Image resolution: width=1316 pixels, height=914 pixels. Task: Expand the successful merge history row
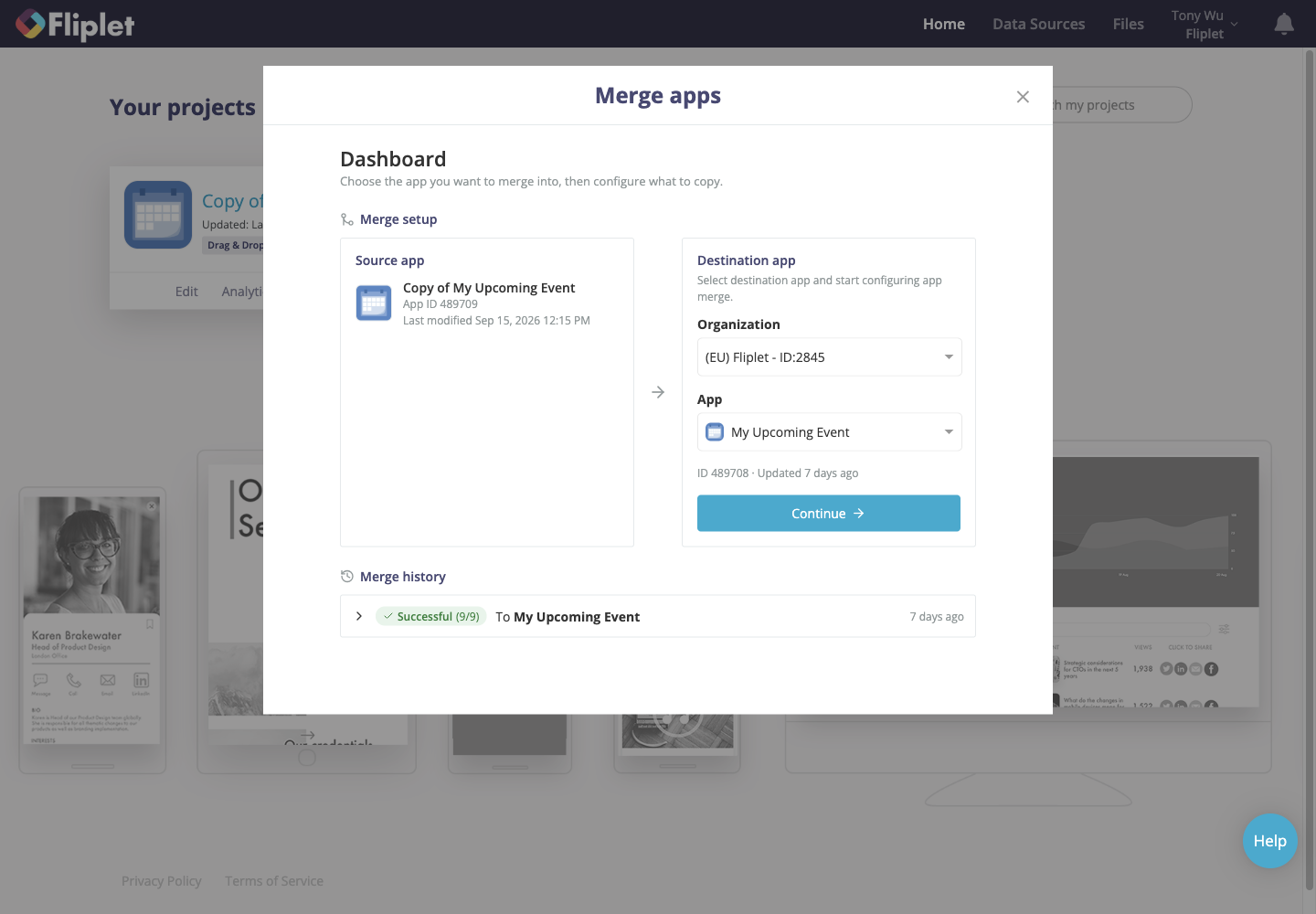(359, 617)
